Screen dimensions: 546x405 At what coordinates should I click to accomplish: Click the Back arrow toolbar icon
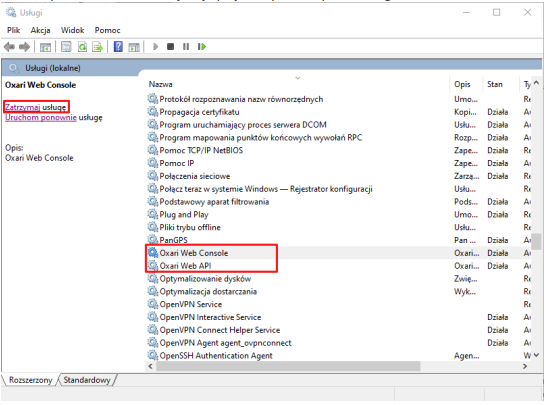tap(9, 47)
